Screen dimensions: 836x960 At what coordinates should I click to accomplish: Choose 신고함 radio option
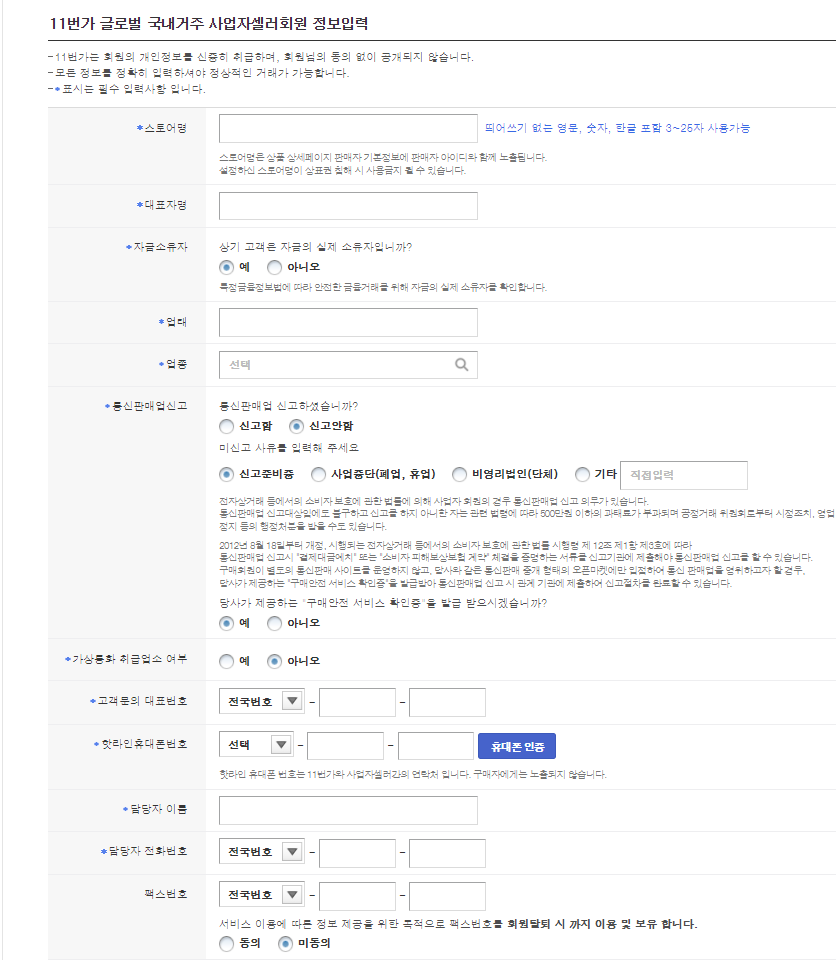pos(227,426)
